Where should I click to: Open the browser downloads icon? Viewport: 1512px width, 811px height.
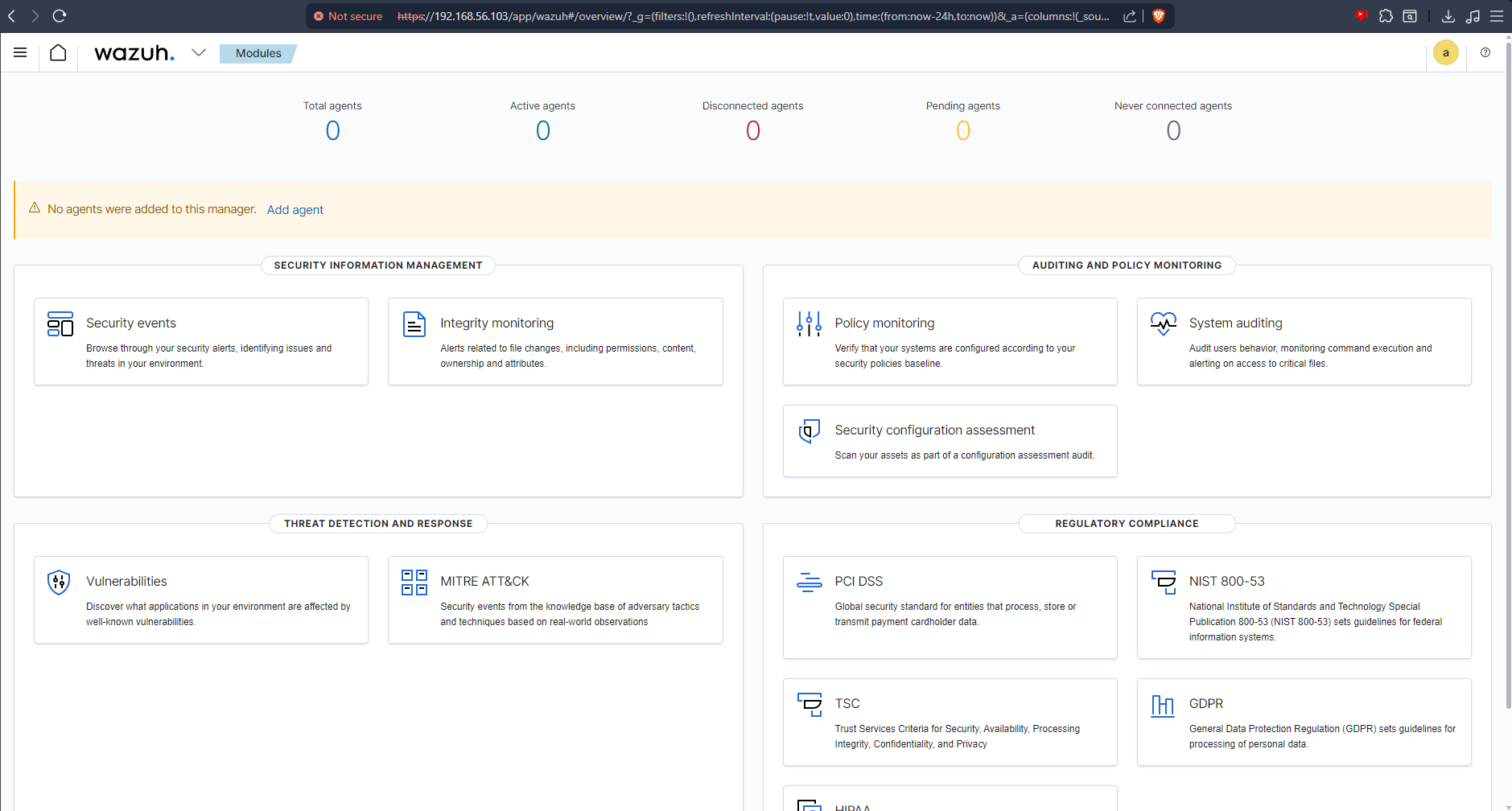click(1448, 15)
